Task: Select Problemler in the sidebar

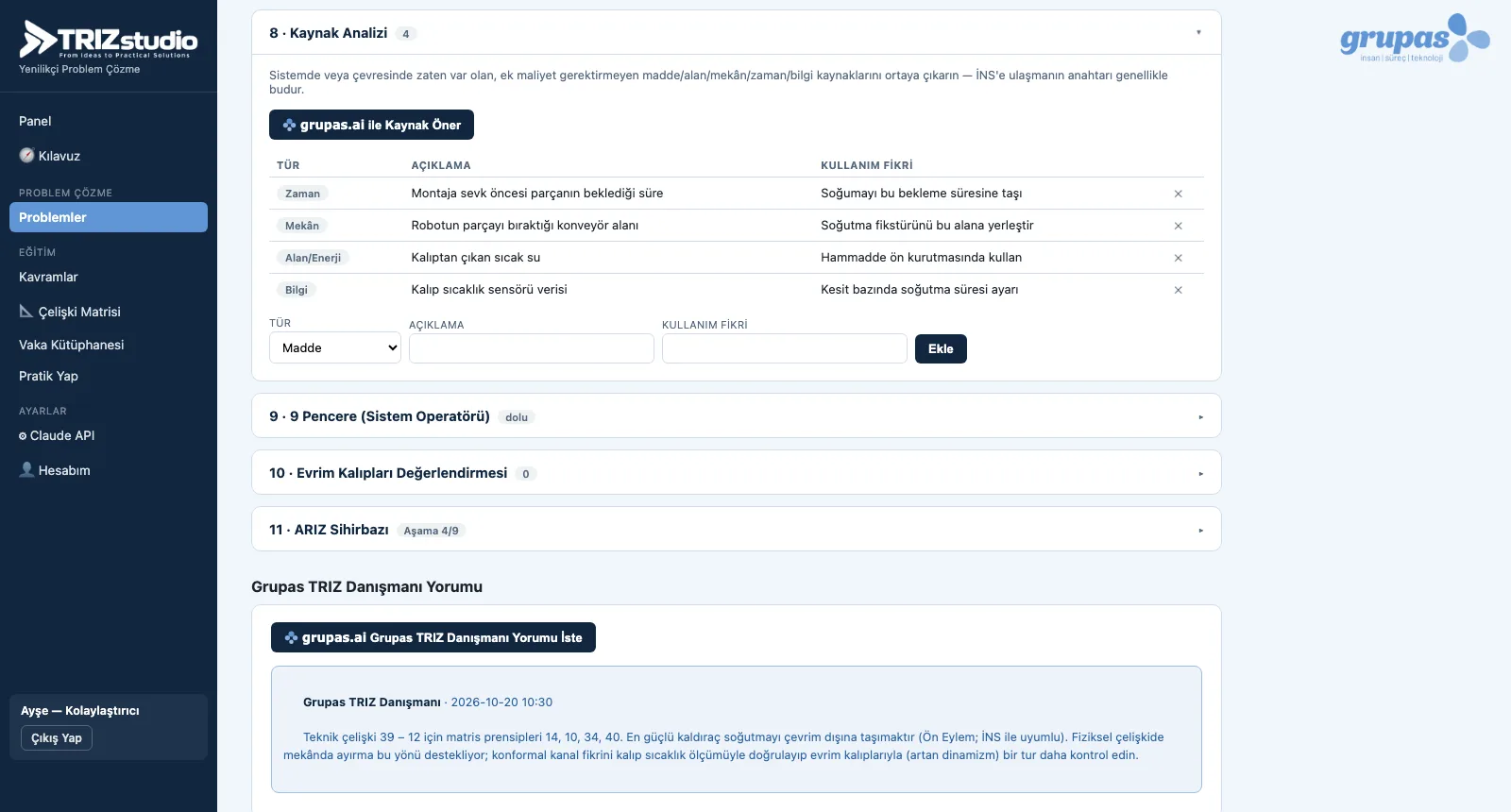Action: (x=109, y=217)
